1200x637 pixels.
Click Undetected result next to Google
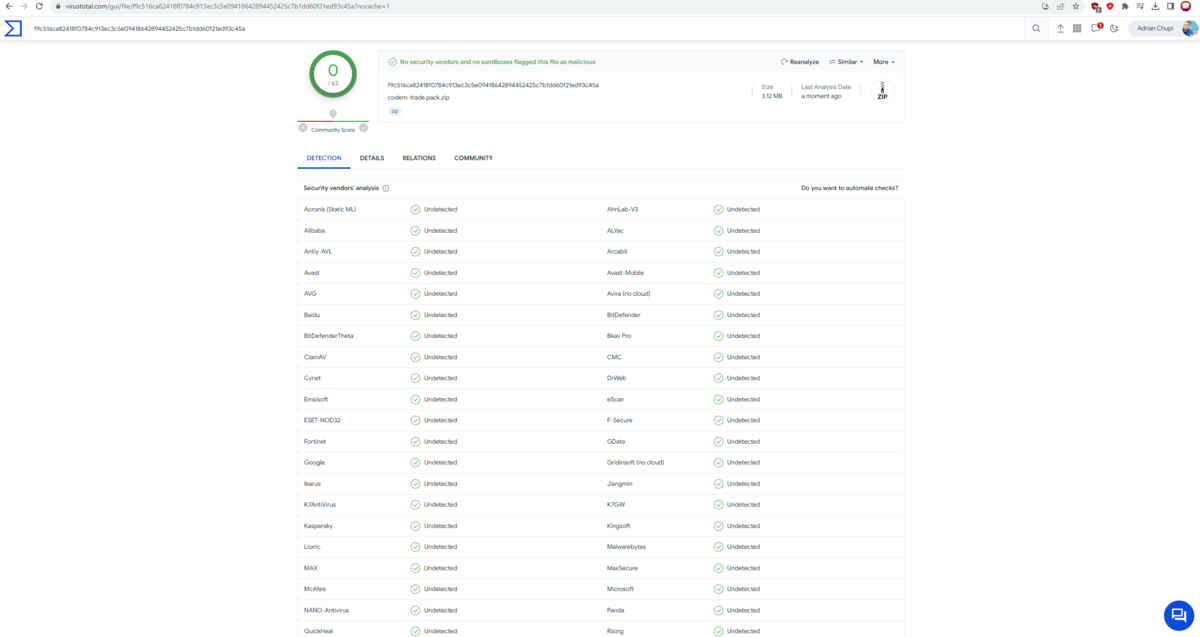[x=440, y=463]
